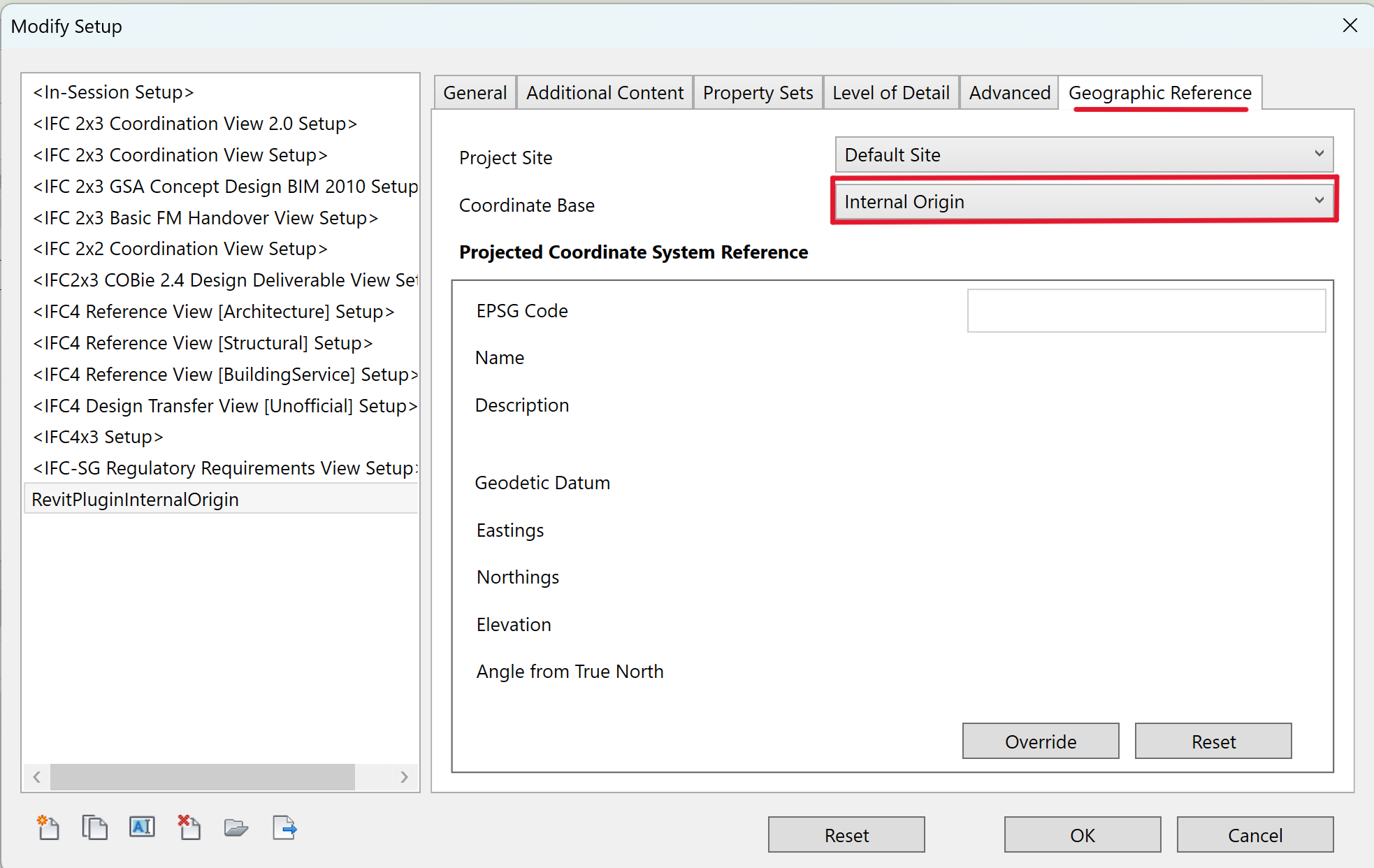The height and width of the screenshot is (868, 1374).
Task: Select <IFC 2x3 Basic FM Handover View Setup>
Action: (221, 218)
